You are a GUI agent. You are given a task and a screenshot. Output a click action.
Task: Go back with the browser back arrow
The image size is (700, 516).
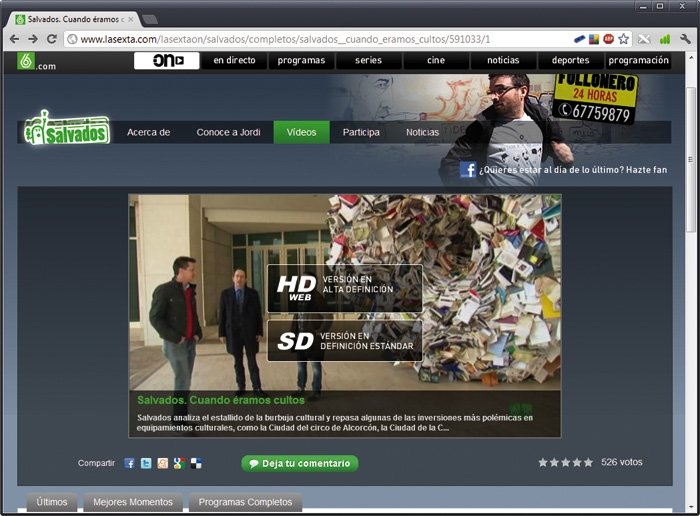click(x=14, y=39)
